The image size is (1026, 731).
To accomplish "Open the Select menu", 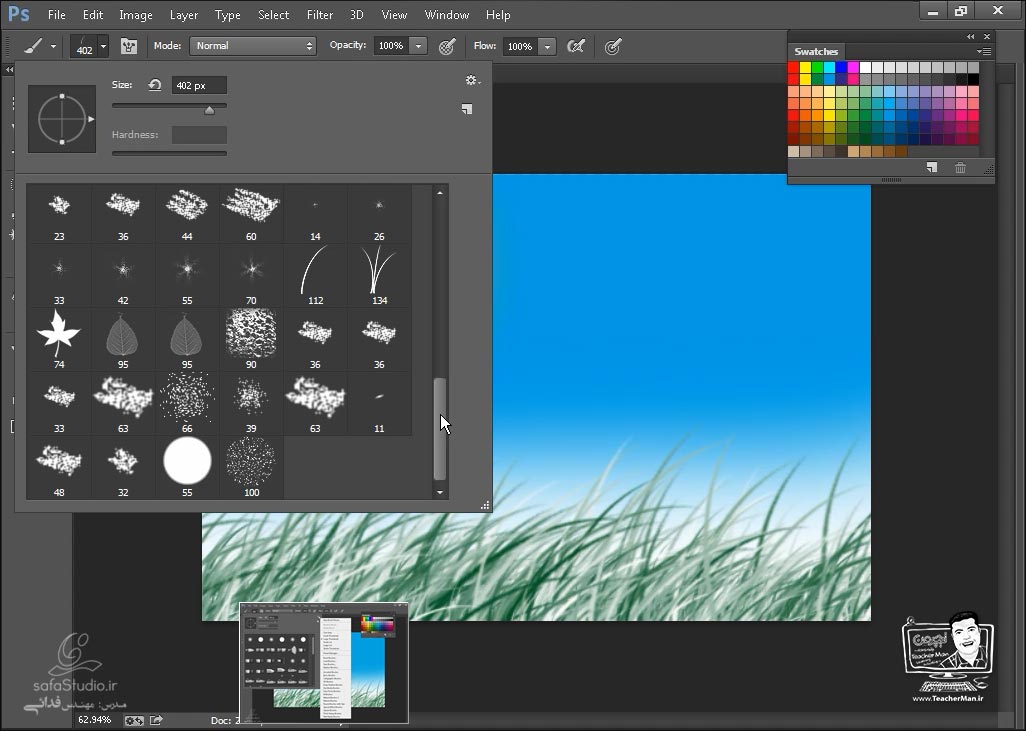I will pos(274,14).
